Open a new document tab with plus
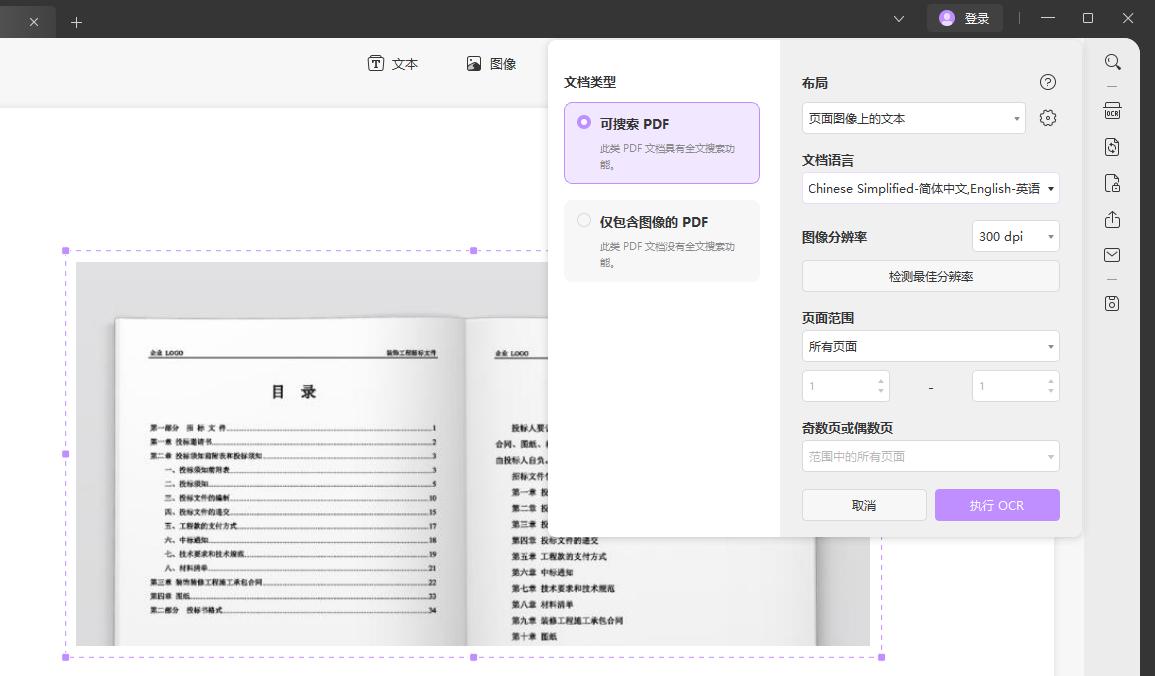This screenshot has height=676, width=1155. [78, 21]
